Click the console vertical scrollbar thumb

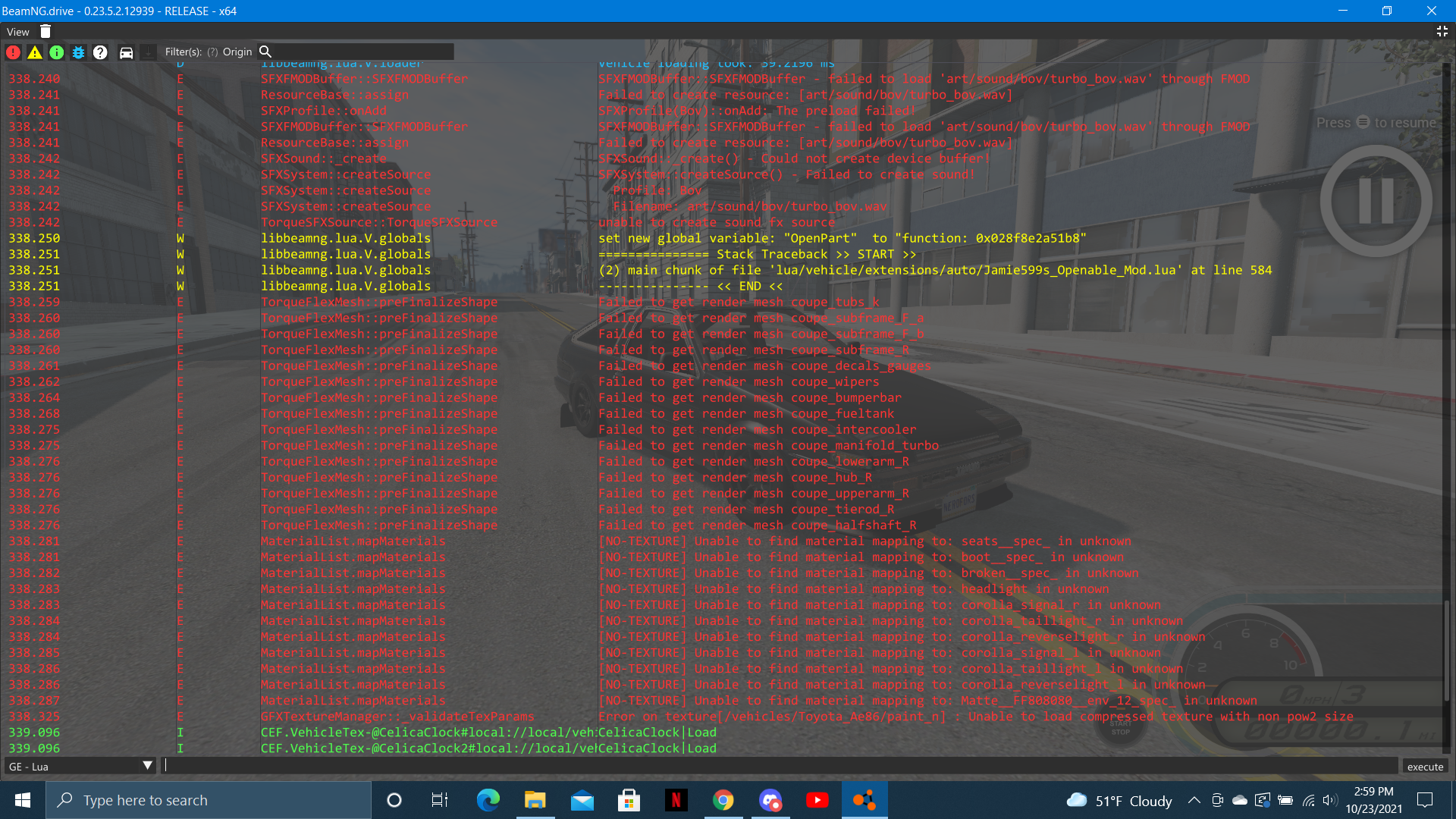pyautogui.click(x=1447, y=651)
